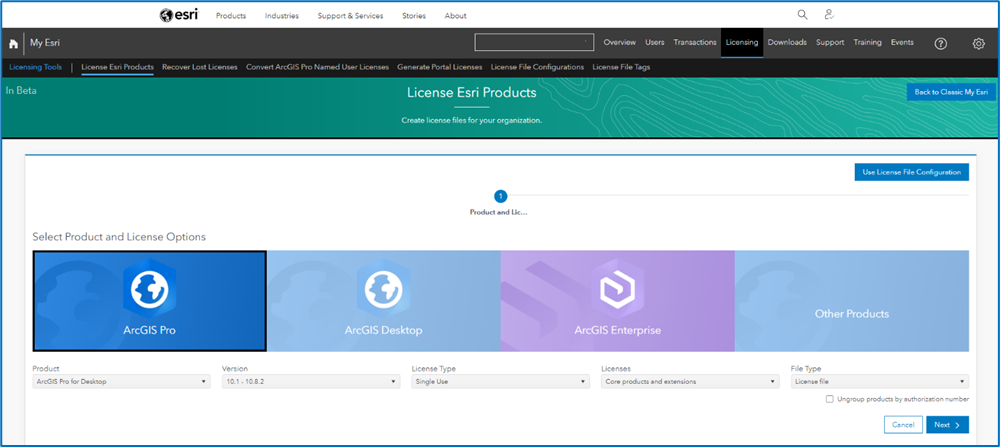This screenshot has width=1000, height=447.
Task: Select the ArcGIS Enterprise product tile
Action: pos(617,301)
